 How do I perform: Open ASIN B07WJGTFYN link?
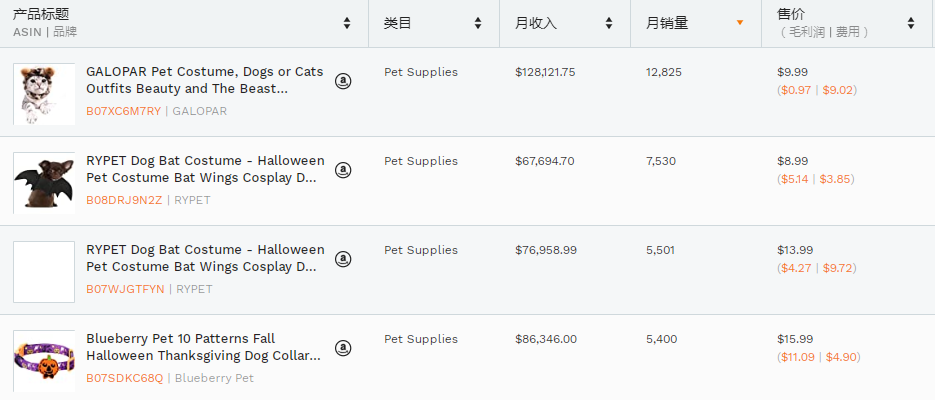(x=124, y=289)
